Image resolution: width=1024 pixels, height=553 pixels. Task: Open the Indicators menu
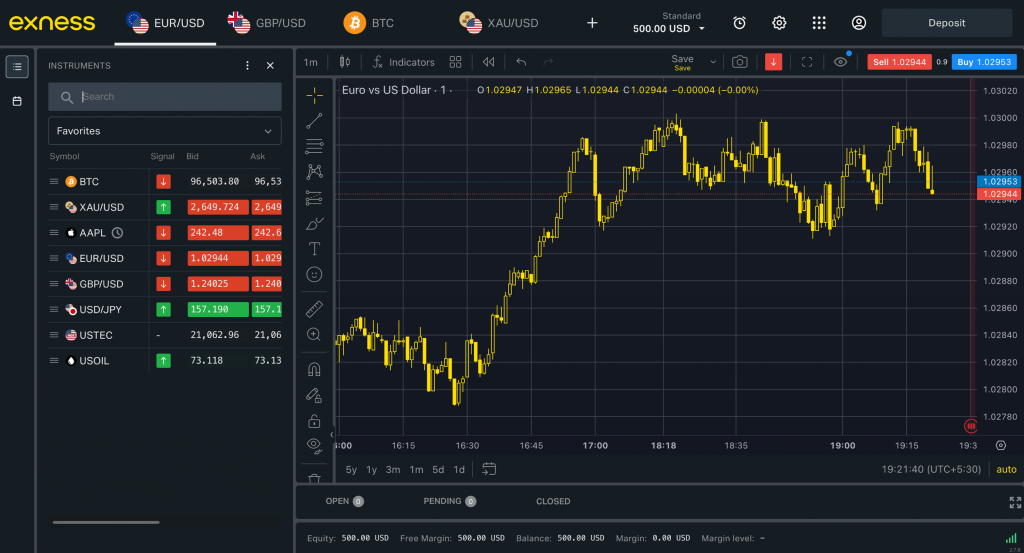[403, 62]
